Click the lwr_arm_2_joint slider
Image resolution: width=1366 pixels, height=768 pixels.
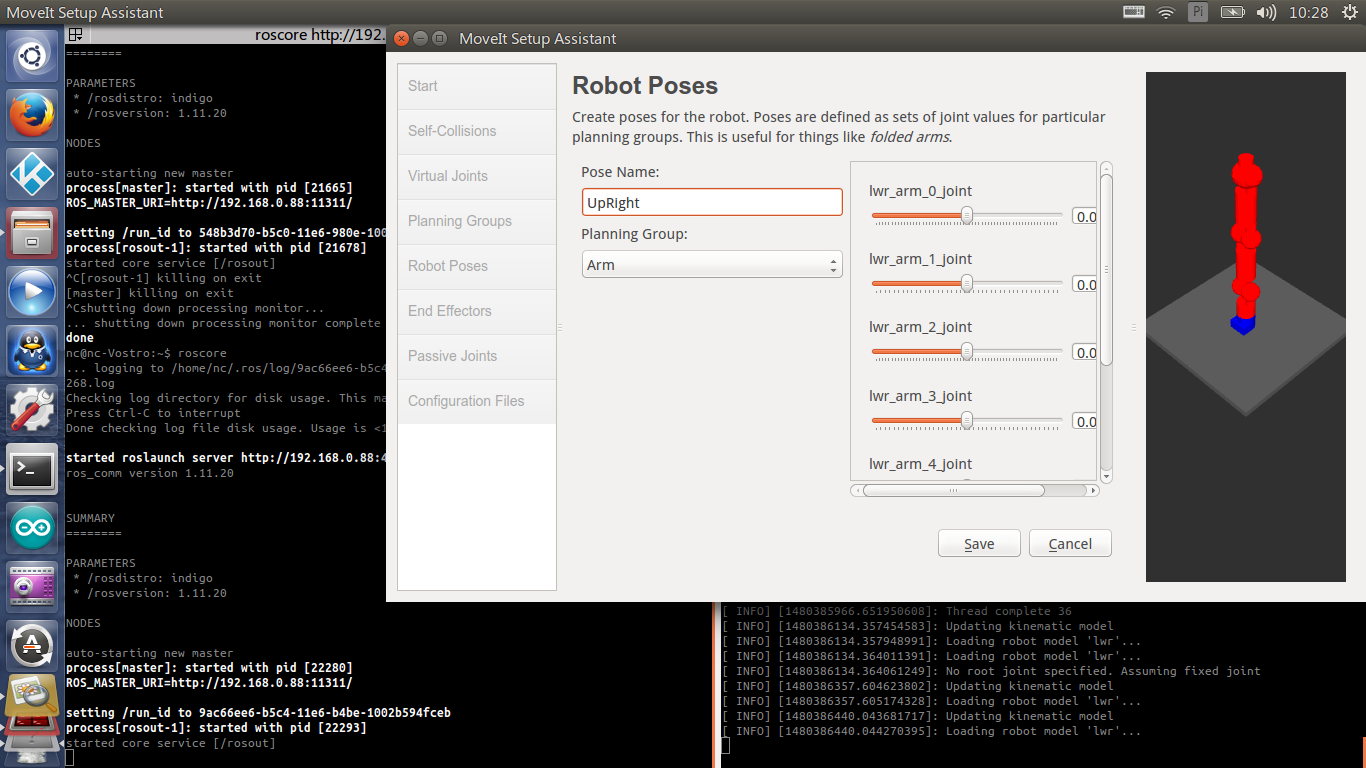pos(967,352)
